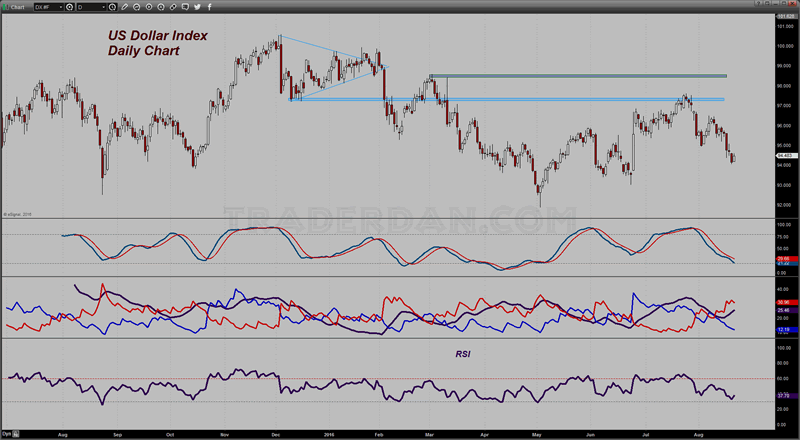800x440 pixels.
Task: Open the speech bubble comment icon
Action: coord(187,6)
